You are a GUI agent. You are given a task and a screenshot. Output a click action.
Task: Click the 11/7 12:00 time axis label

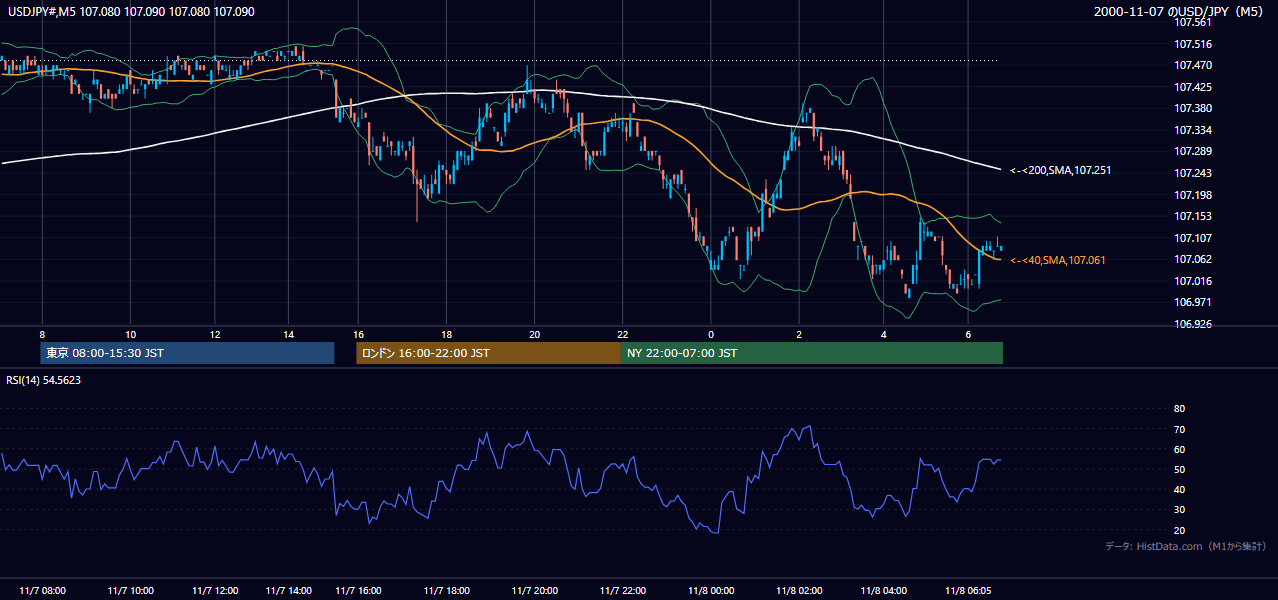coord(215,591)
